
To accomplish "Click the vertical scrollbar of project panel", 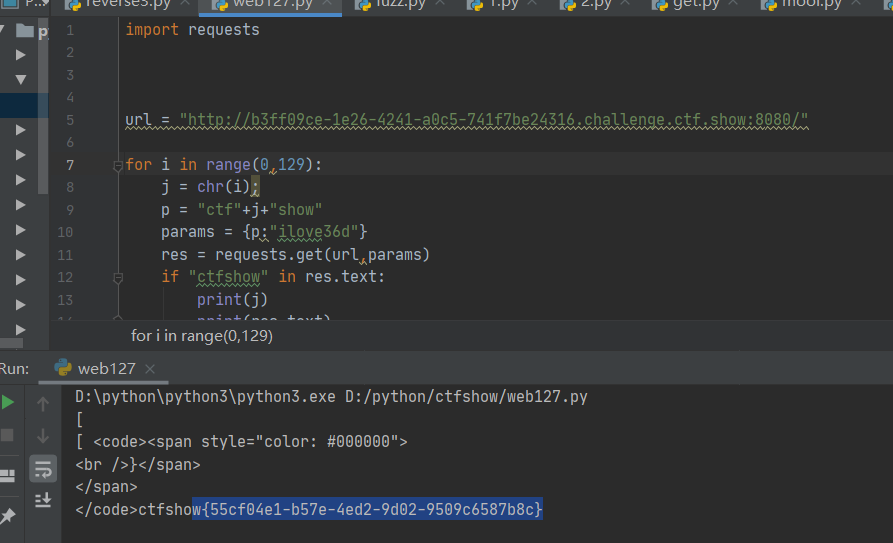I will pos(43,108).
